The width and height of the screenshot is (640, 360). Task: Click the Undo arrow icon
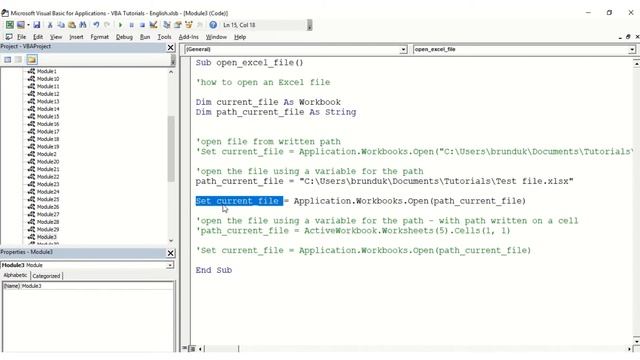96,25
